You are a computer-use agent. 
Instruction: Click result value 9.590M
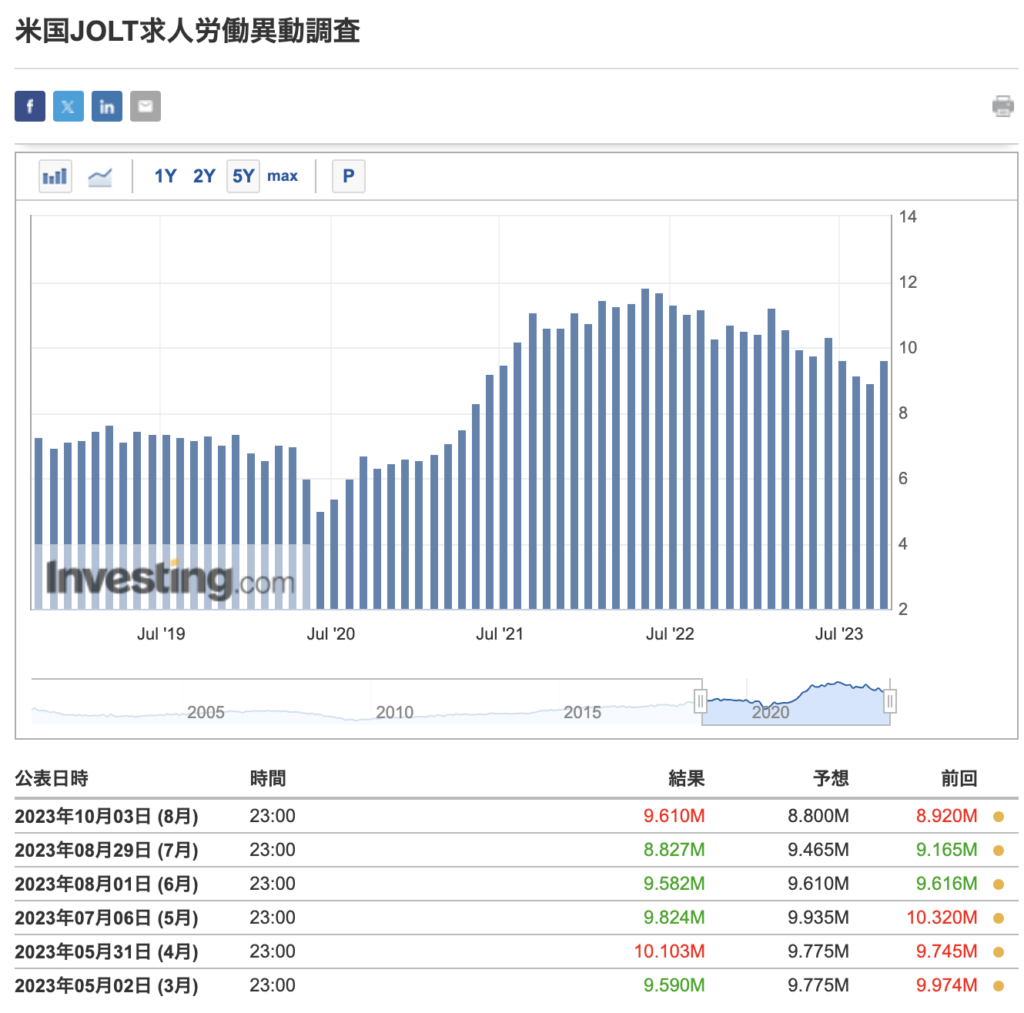pyautogui.click(x=674, y=986)
